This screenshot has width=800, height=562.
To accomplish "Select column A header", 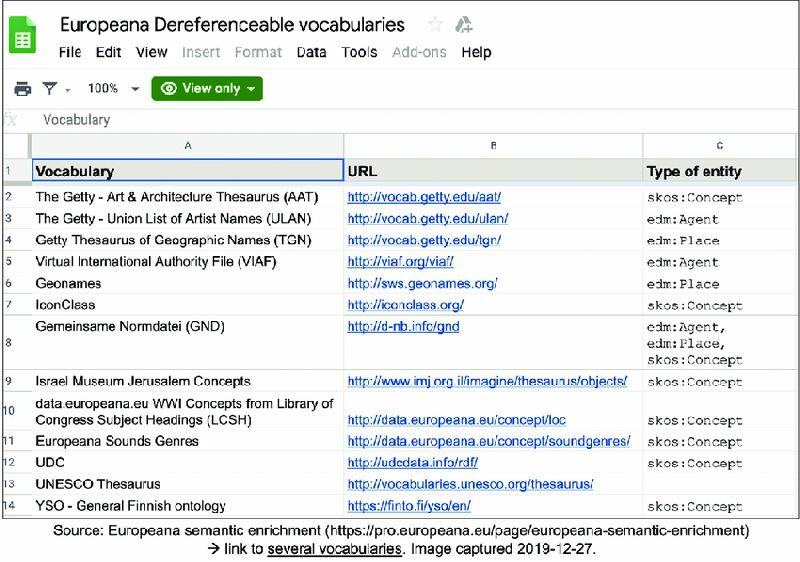I will point(187,146).
